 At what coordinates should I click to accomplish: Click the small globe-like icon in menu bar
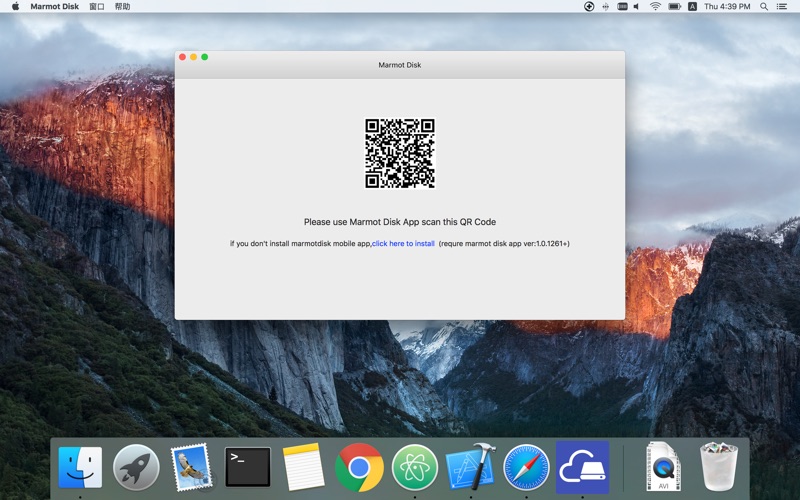606,6
